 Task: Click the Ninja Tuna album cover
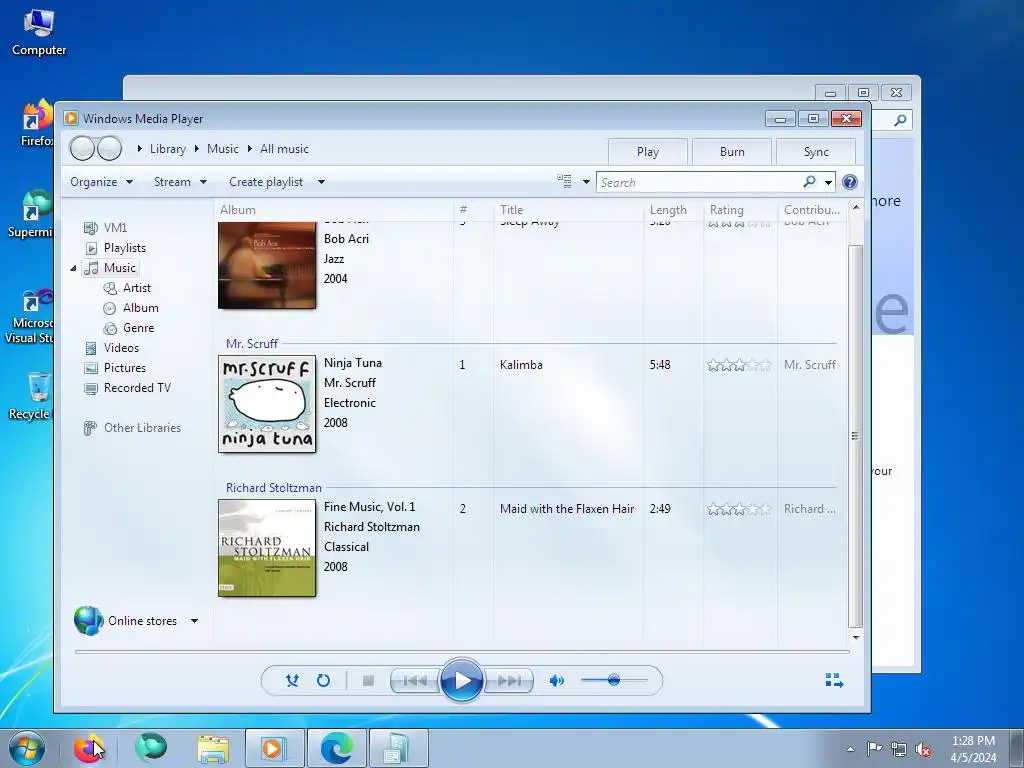[267, 404]
